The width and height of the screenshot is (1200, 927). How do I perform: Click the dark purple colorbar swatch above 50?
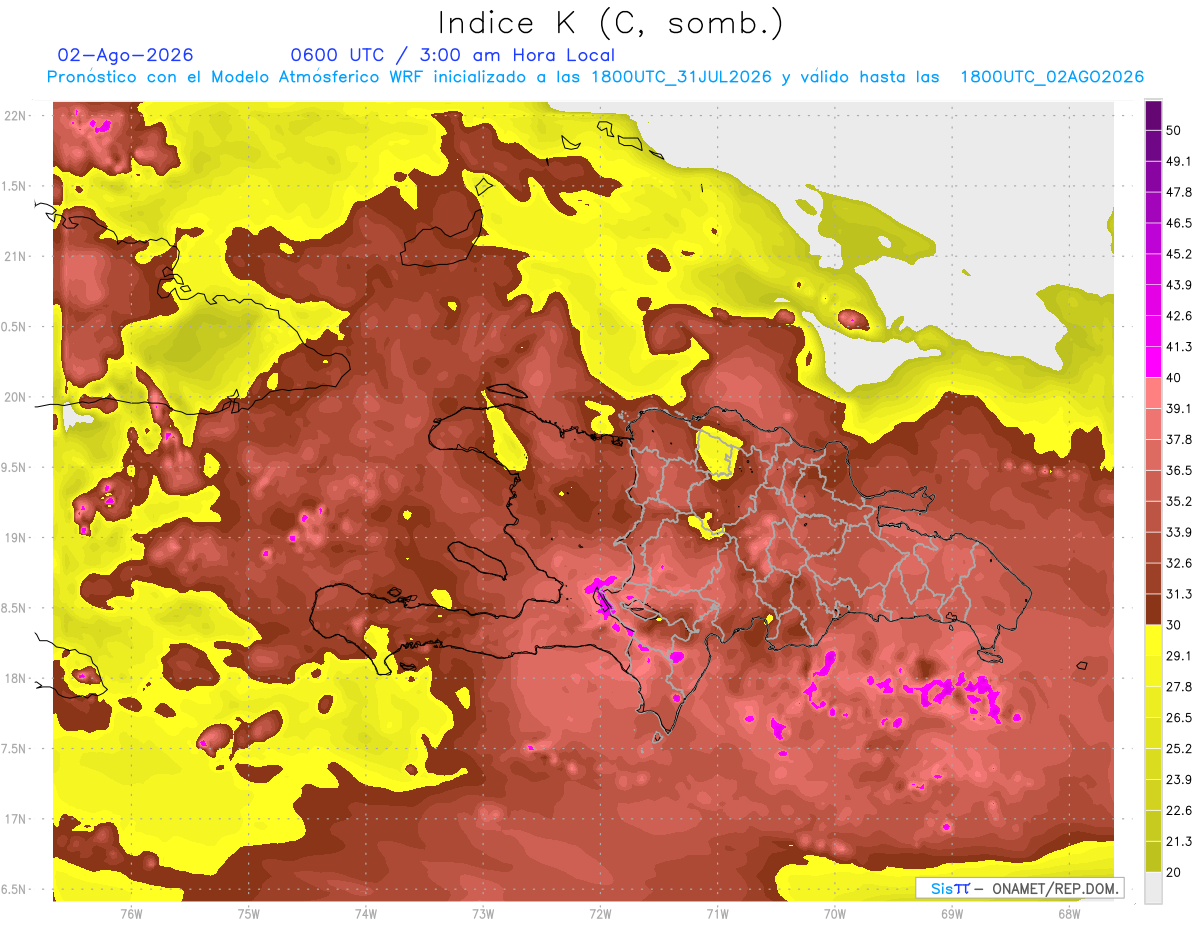tap(1153, 115)
